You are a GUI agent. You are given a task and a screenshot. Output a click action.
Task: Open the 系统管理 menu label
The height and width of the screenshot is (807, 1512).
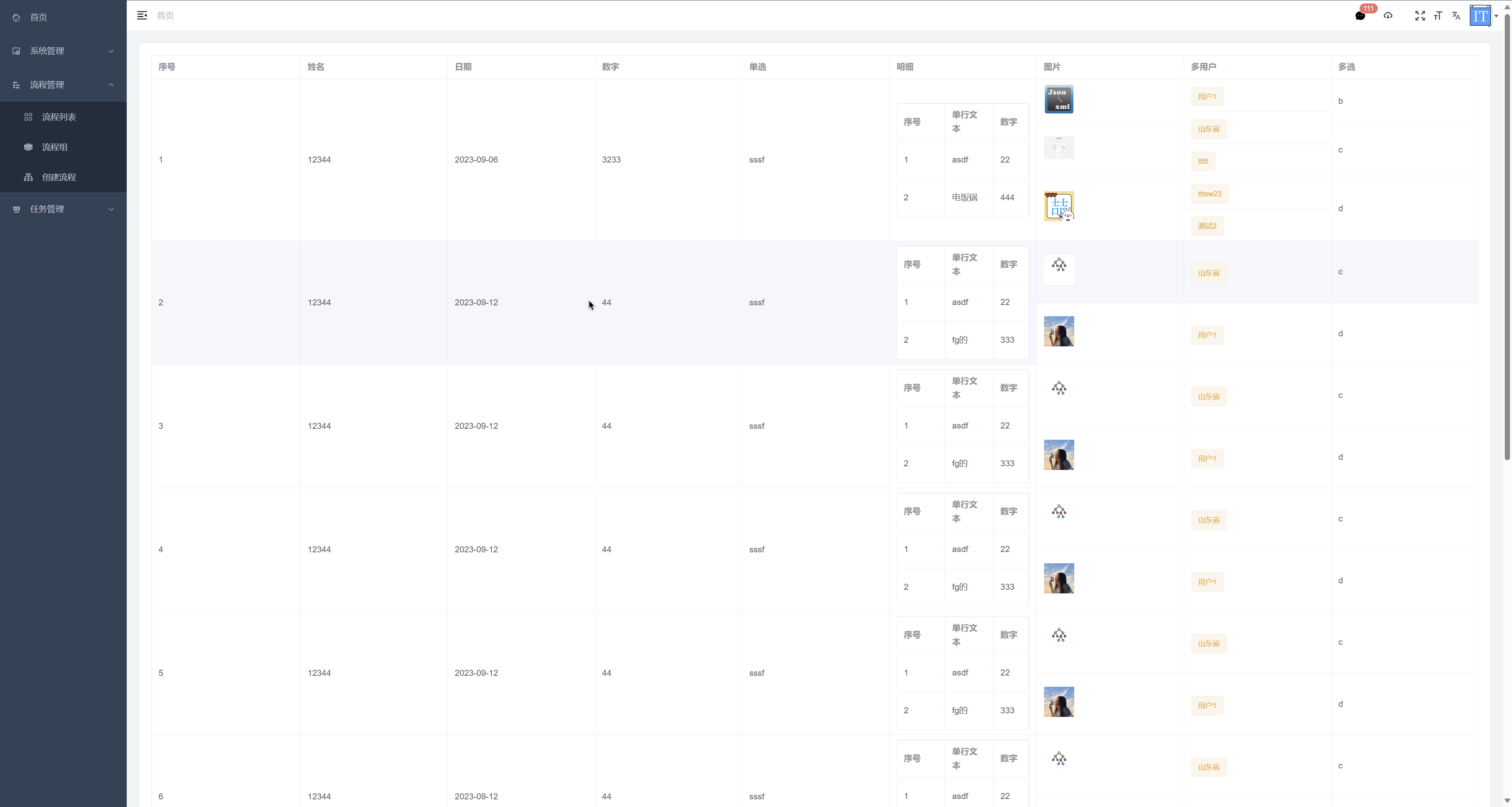47,51
